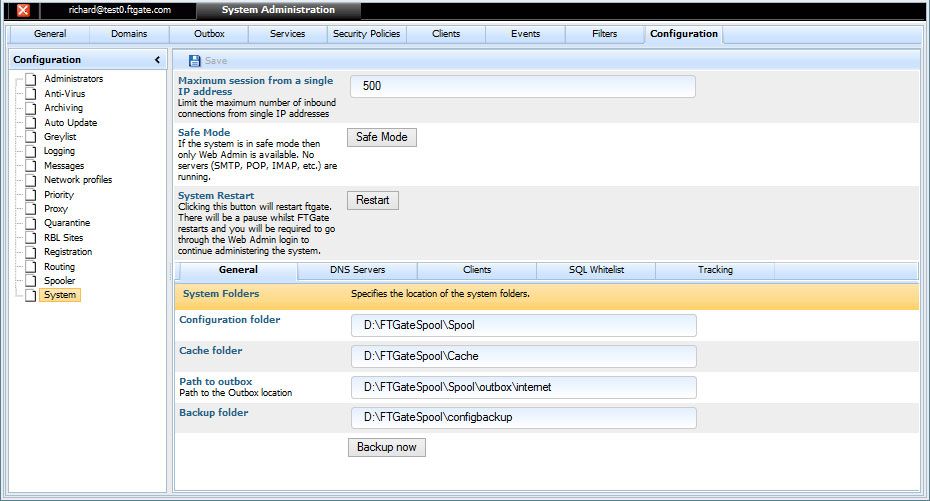This screenshot has height=501, width=930.
Task: Switch to the top General tab
Action: (x=50, y=34)
